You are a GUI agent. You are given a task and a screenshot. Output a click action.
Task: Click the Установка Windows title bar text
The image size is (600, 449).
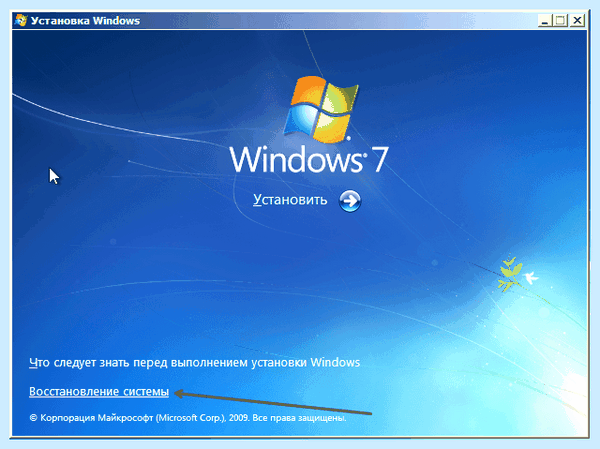[85, 21]
